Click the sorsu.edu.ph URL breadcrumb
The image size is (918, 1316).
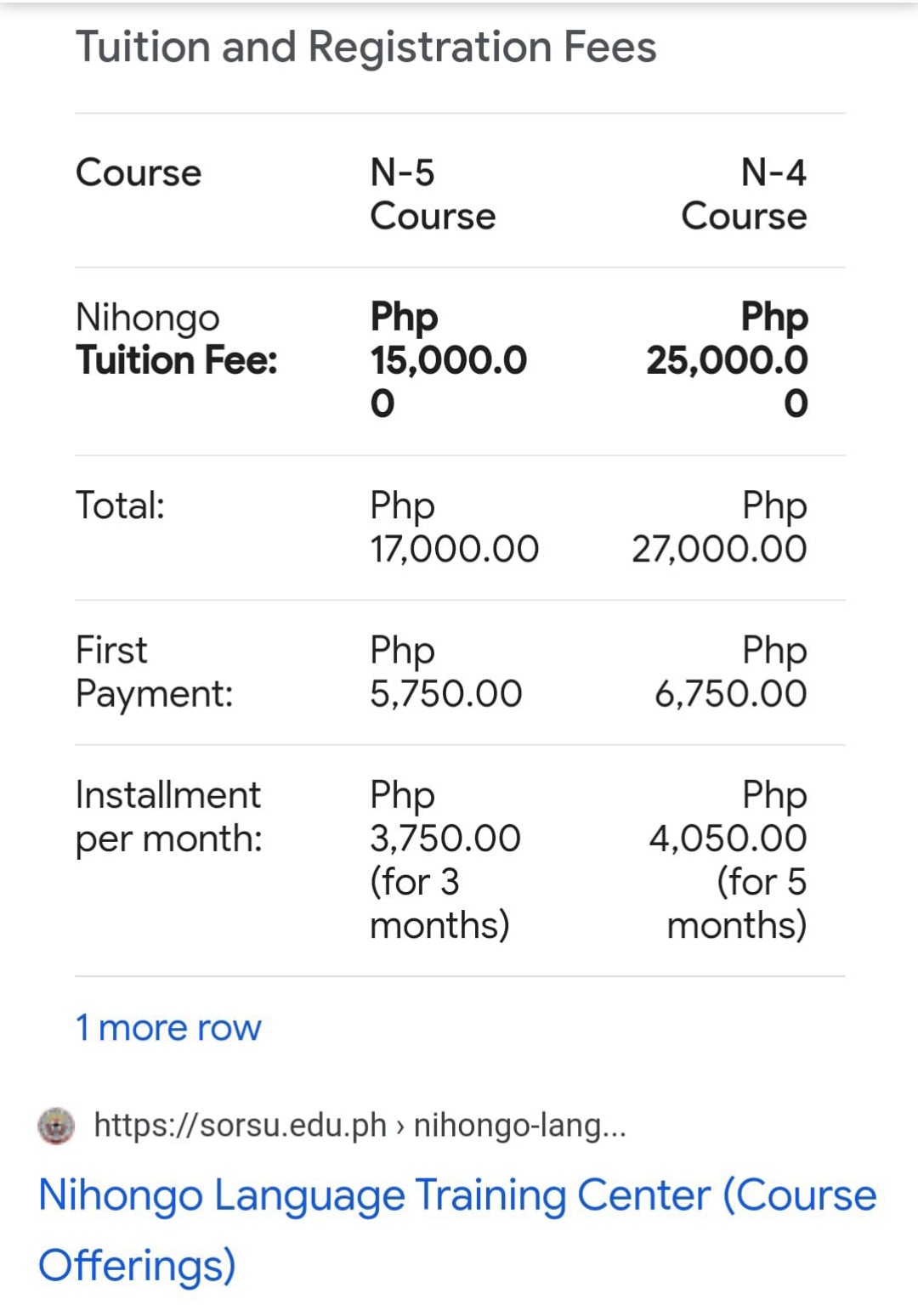tap(360, 1125)
